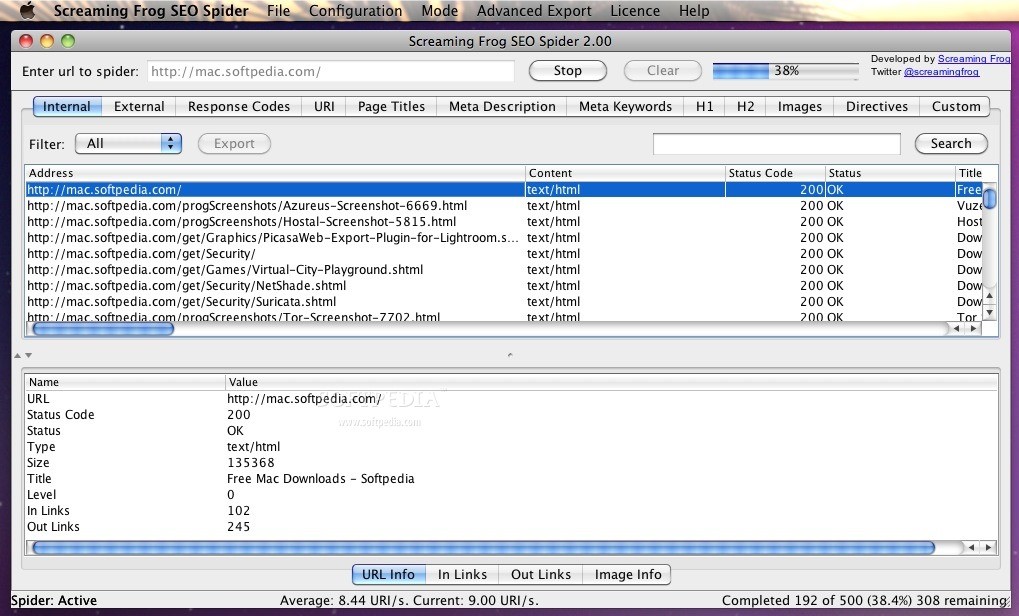Click the Clear button
Screen dimensions: 1019x616
(x=662, y=71)
